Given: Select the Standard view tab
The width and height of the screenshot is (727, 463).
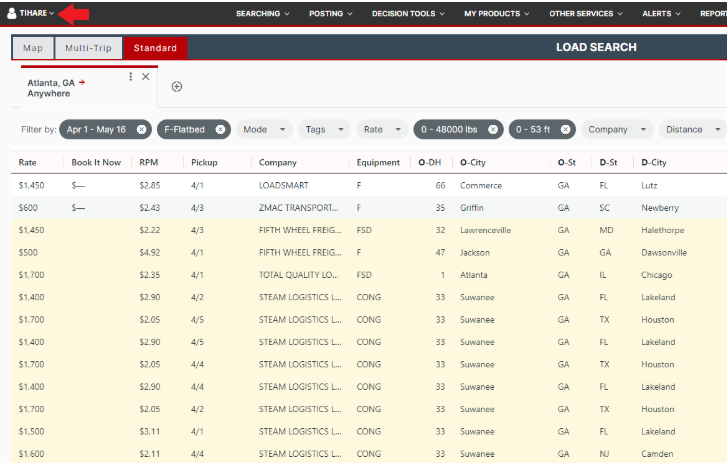Looking at the screenshot, I should tap(155, 48).
